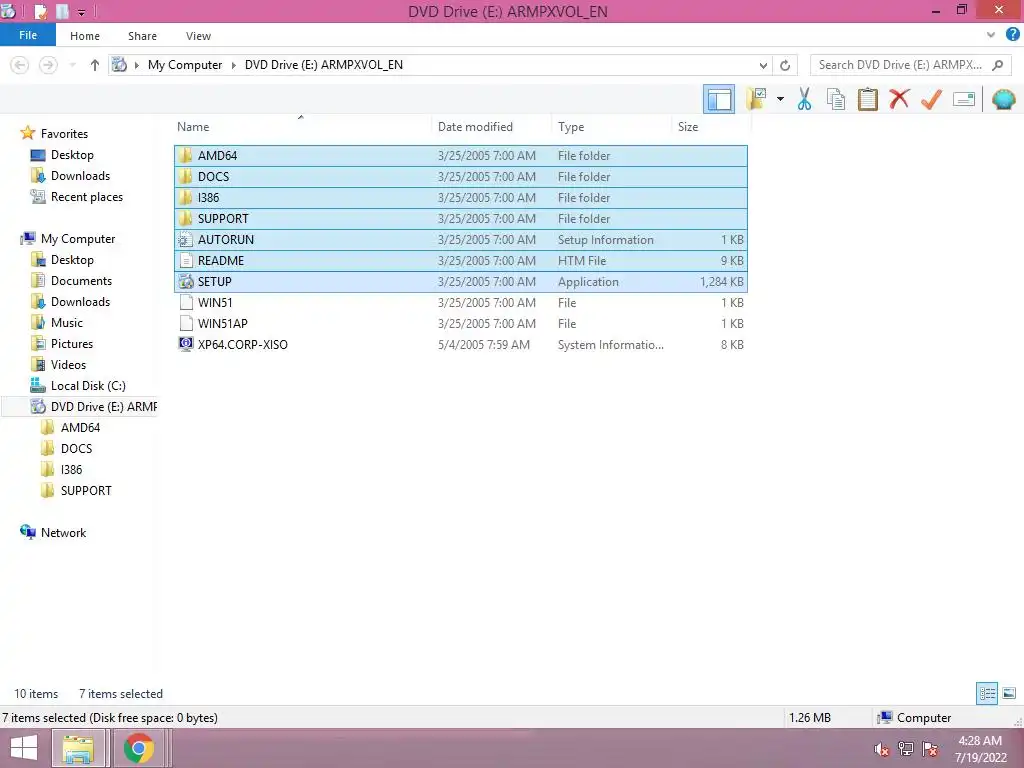The width and height of the screenshot is (1024, 768).
Task: Open Network in navigation pane
Action: click(x=63, y=532)
